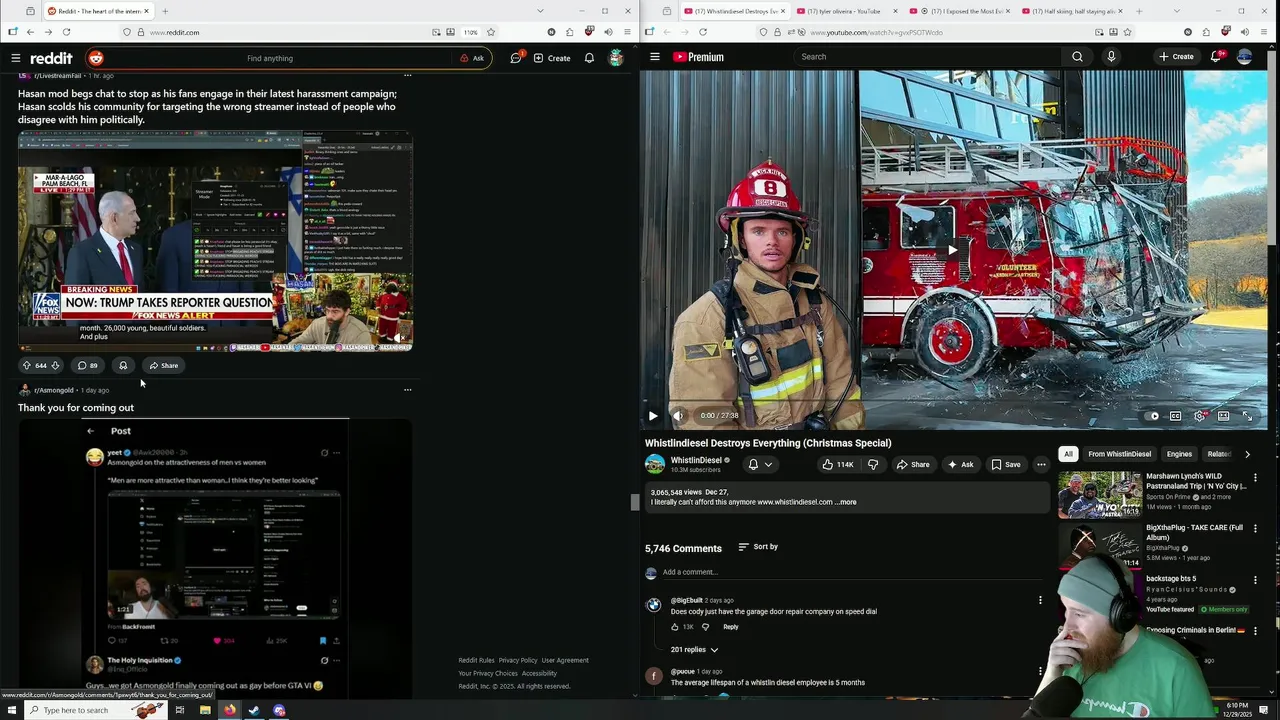Like BigEbuilt's comment
The width and height of the screenshot is (1280, 720).
675,627
